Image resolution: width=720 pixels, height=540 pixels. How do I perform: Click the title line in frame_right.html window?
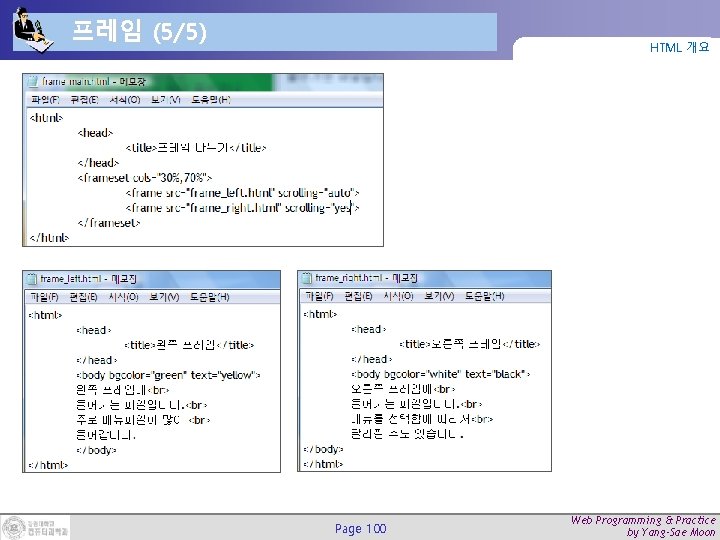(x=470, y=344)
